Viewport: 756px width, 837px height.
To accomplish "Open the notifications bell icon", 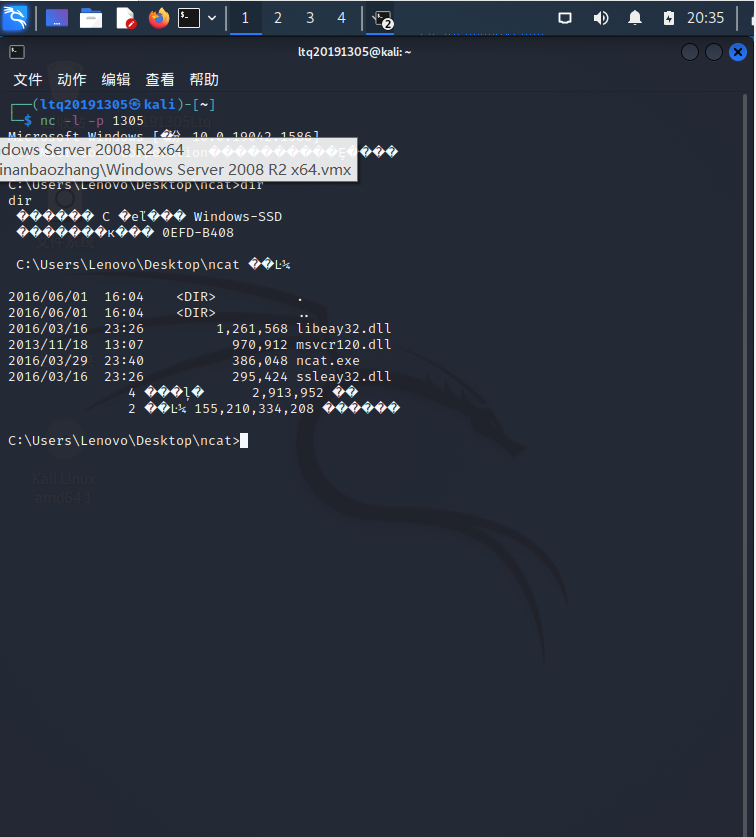I will [635, 18].
